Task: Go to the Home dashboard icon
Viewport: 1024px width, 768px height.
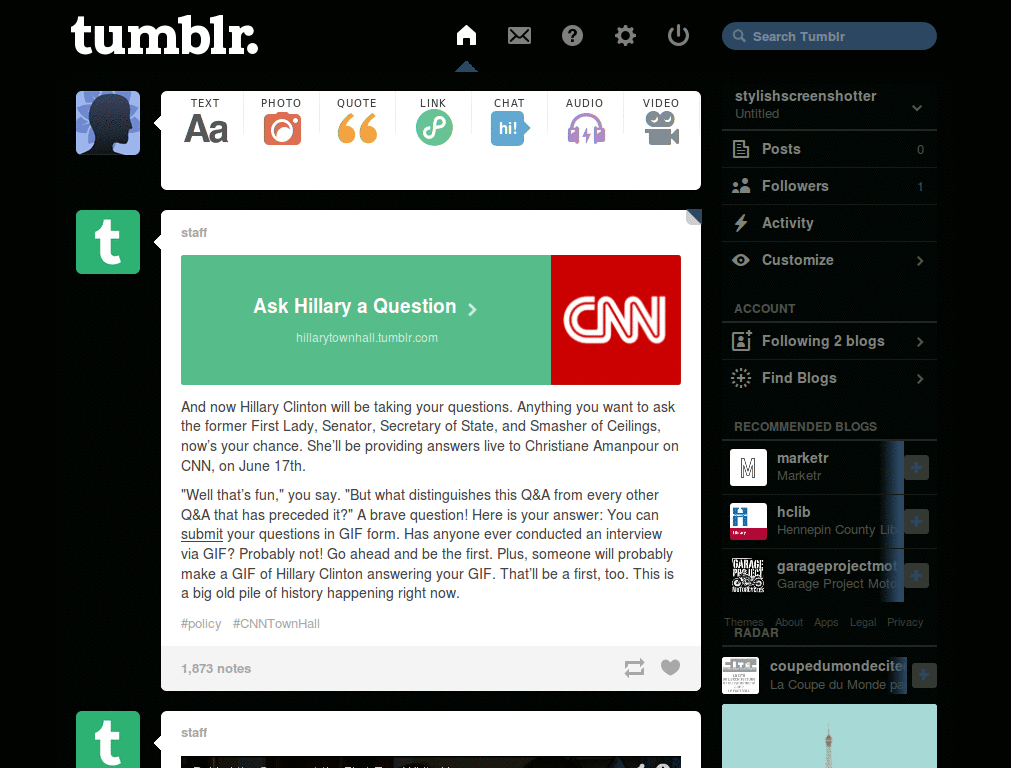Action: click(466, 35)
